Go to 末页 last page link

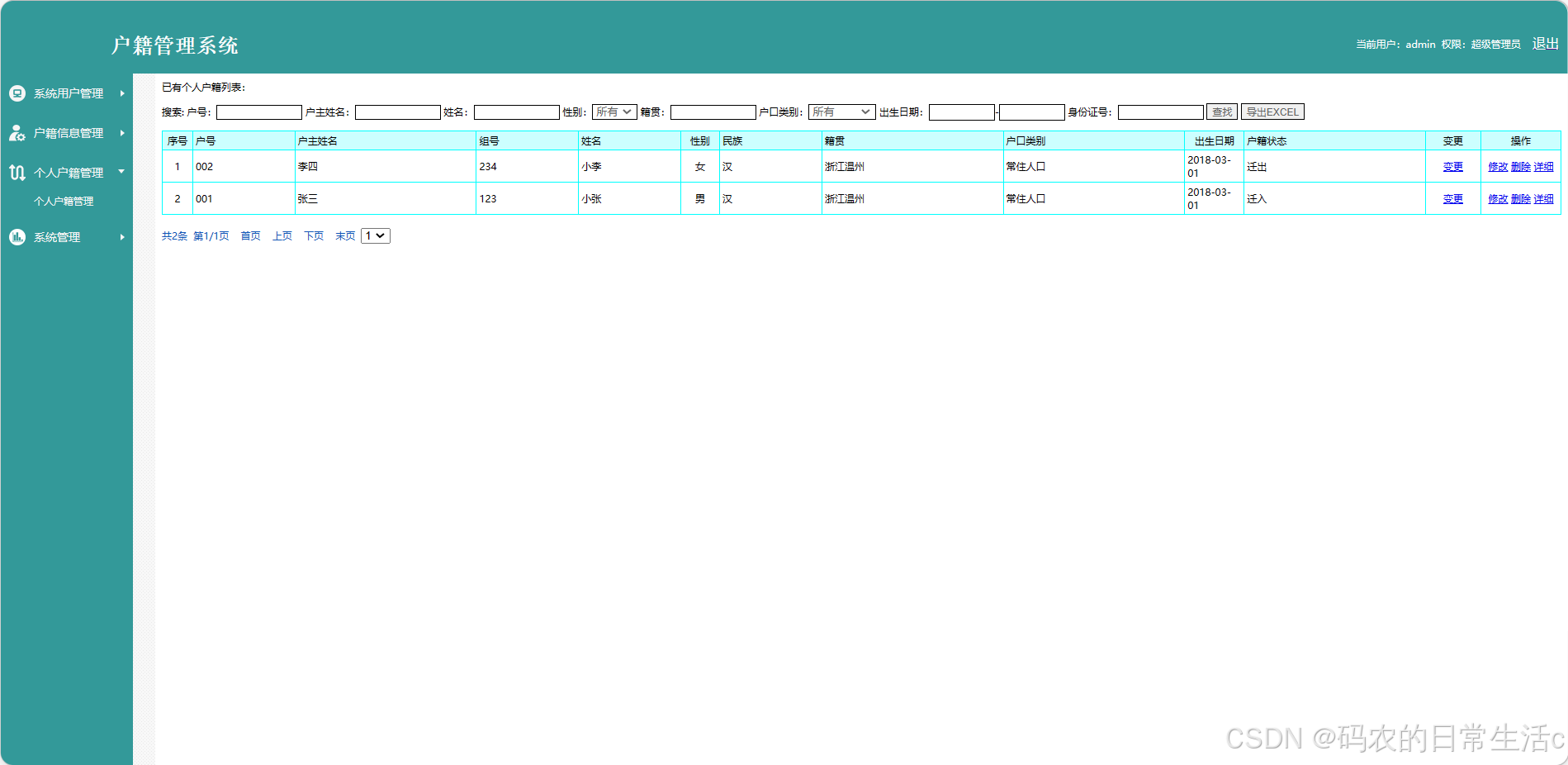point(345,235)
